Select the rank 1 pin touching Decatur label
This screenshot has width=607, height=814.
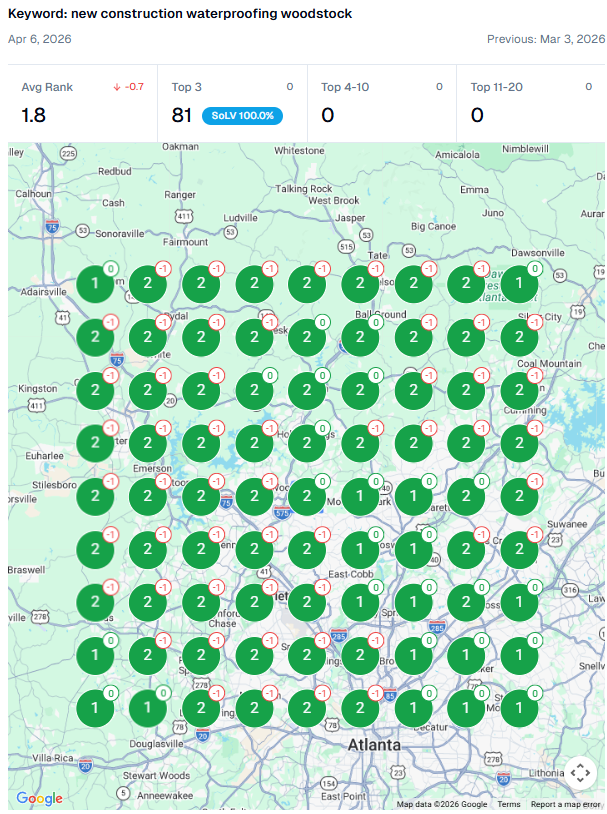click(413, 708)
